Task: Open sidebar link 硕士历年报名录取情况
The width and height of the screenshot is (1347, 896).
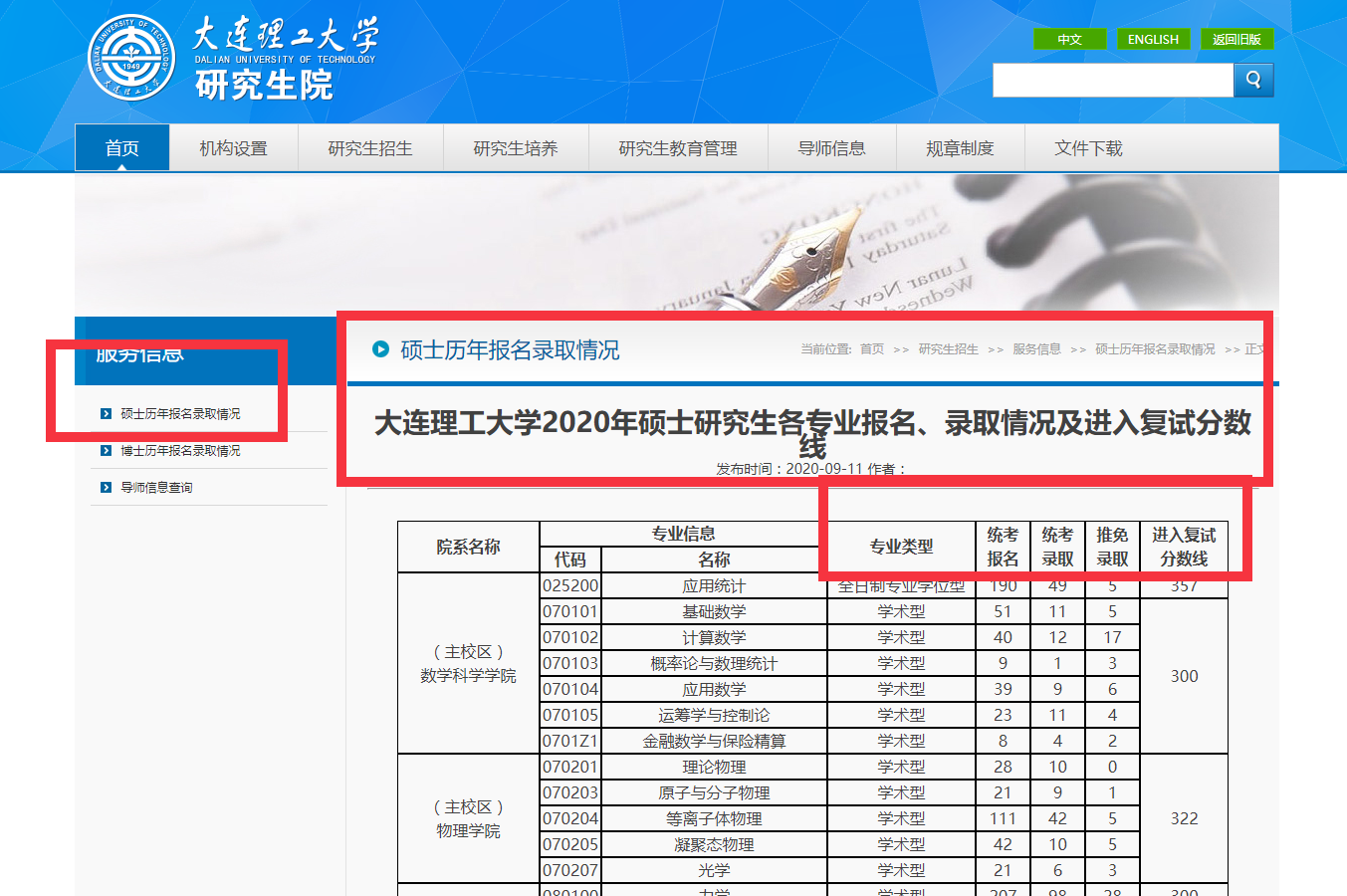Action: tap(180, 414)
